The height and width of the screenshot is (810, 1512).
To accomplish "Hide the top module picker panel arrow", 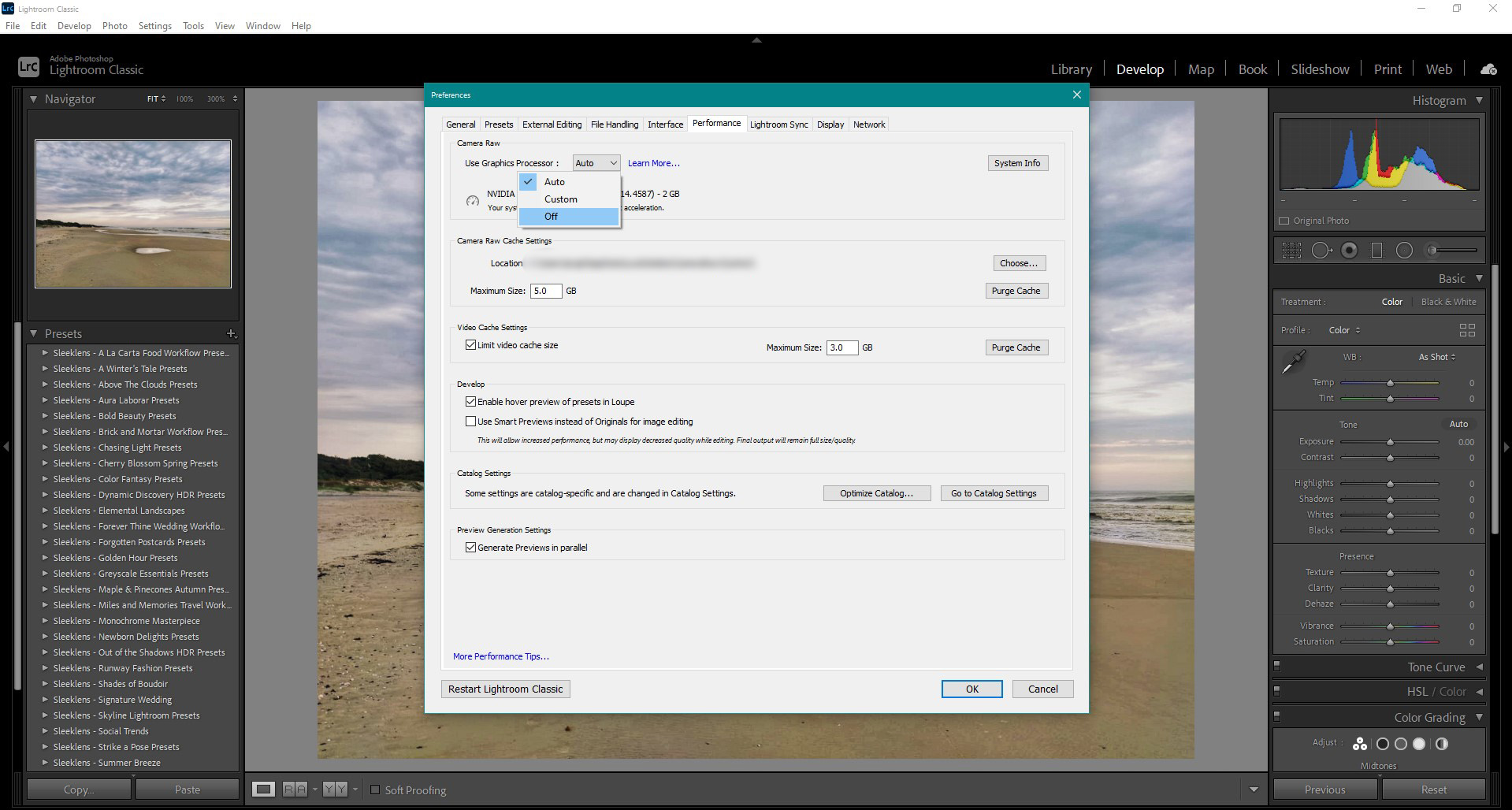I will [x=756, y=40].
